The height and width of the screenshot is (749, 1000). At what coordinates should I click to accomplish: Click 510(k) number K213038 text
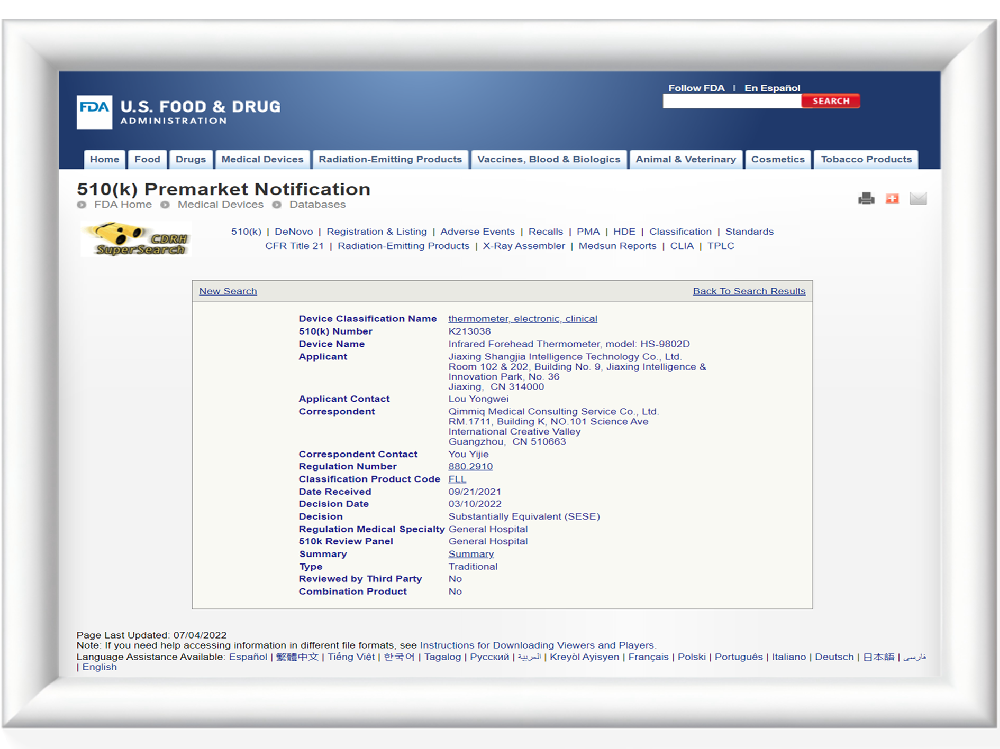469,331
